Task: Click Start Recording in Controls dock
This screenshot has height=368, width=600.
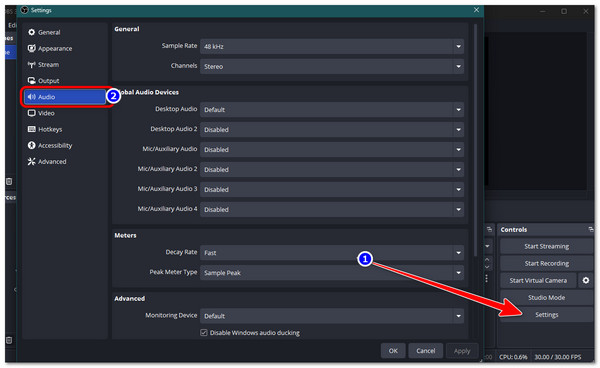Action: point(546,264)
